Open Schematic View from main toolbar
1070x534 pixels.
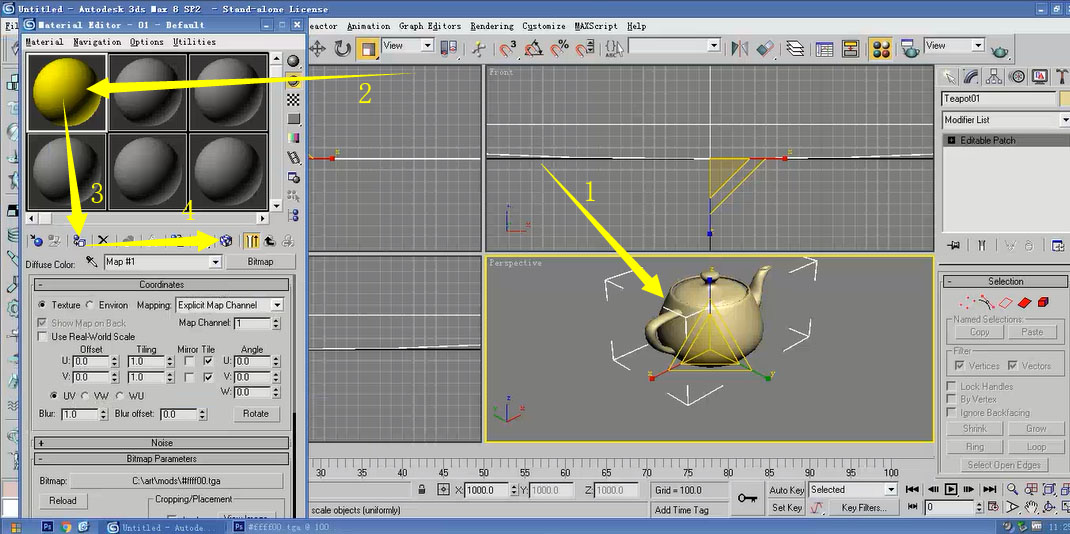pyautogui.click(x=850, y=48)
